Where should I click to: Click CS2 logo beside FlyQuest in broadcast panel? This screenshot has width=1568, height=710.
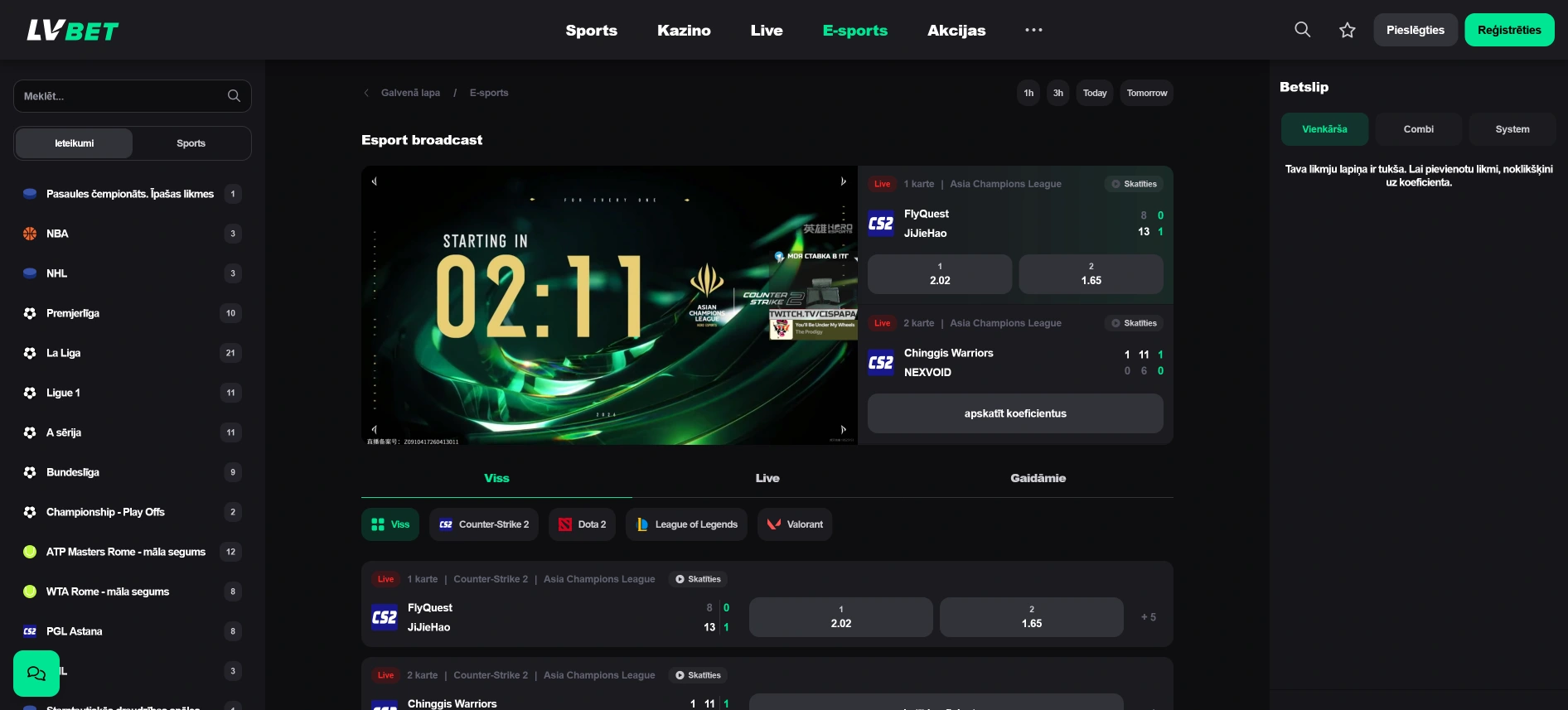coord(881,224)
